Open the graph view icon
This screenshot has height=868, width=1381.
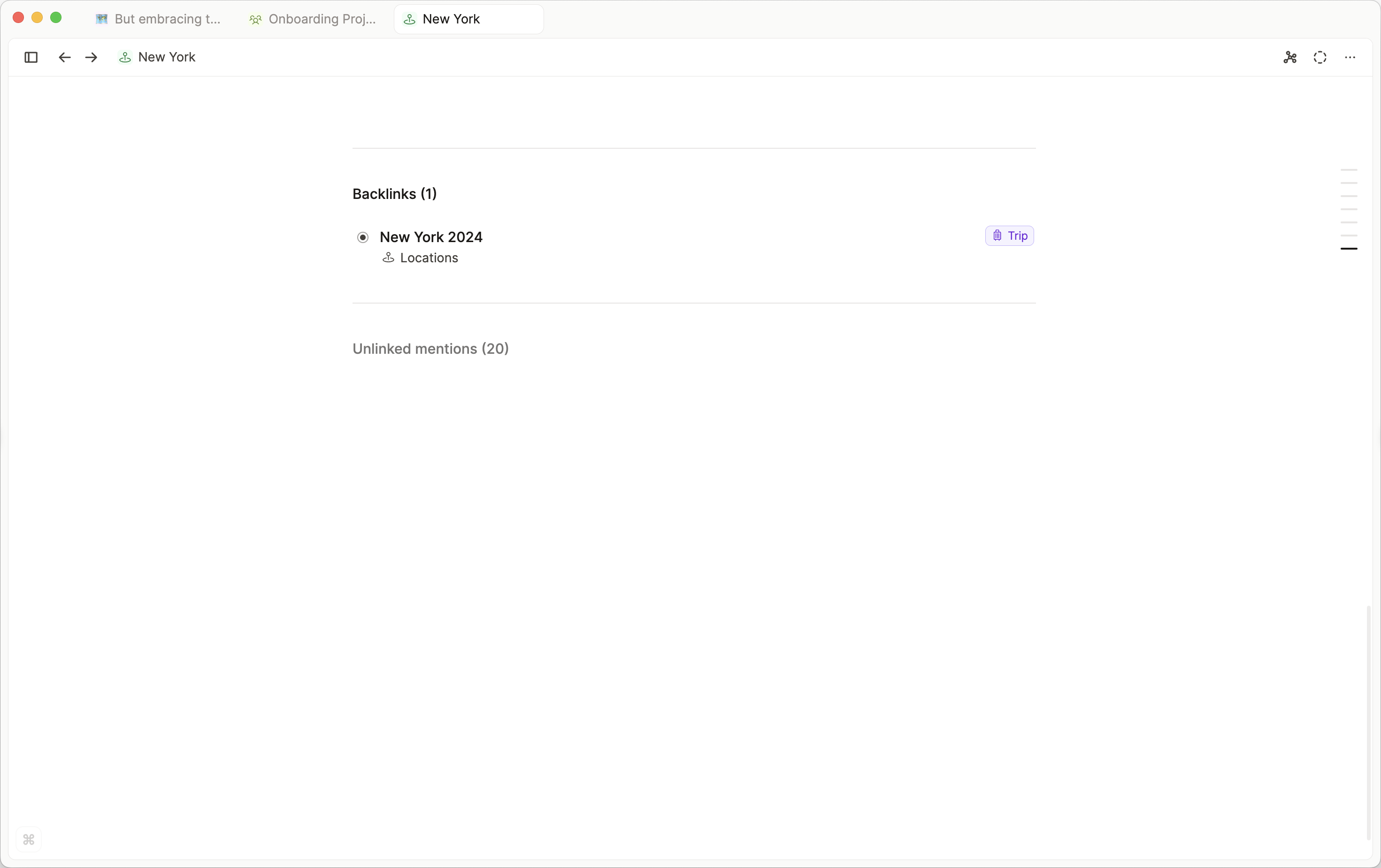[1290, 57]
